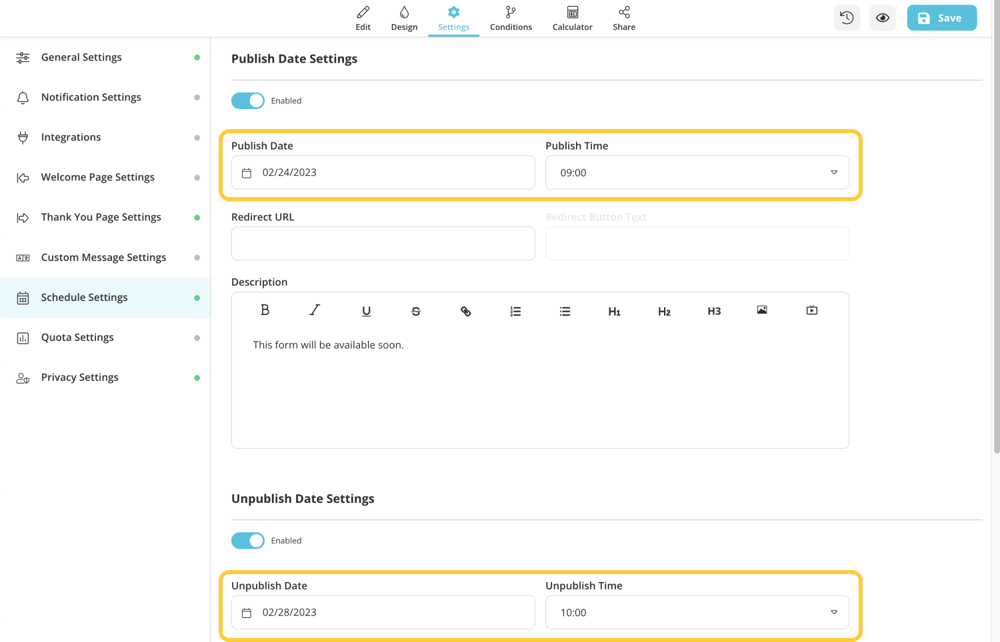The image size is (1000, 642).
Task: Insert video using the video icon
Action: tap(812, 311)
